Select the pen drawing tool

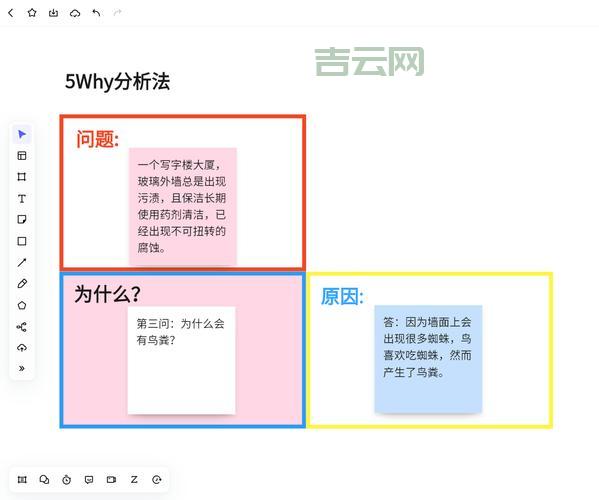click(22, 284)
